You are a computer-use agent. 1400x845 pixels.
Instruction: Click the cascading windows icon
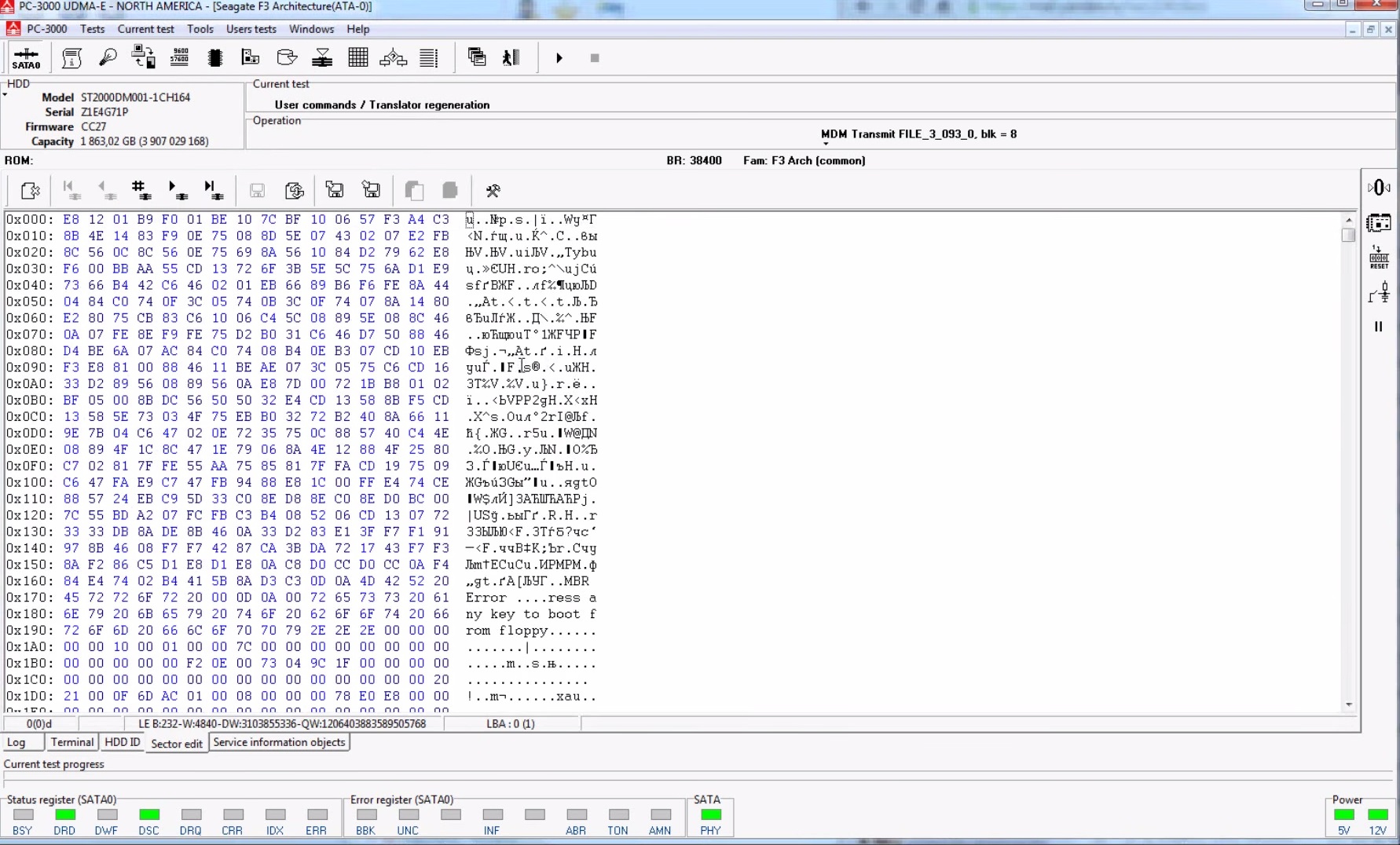point(476,57)
